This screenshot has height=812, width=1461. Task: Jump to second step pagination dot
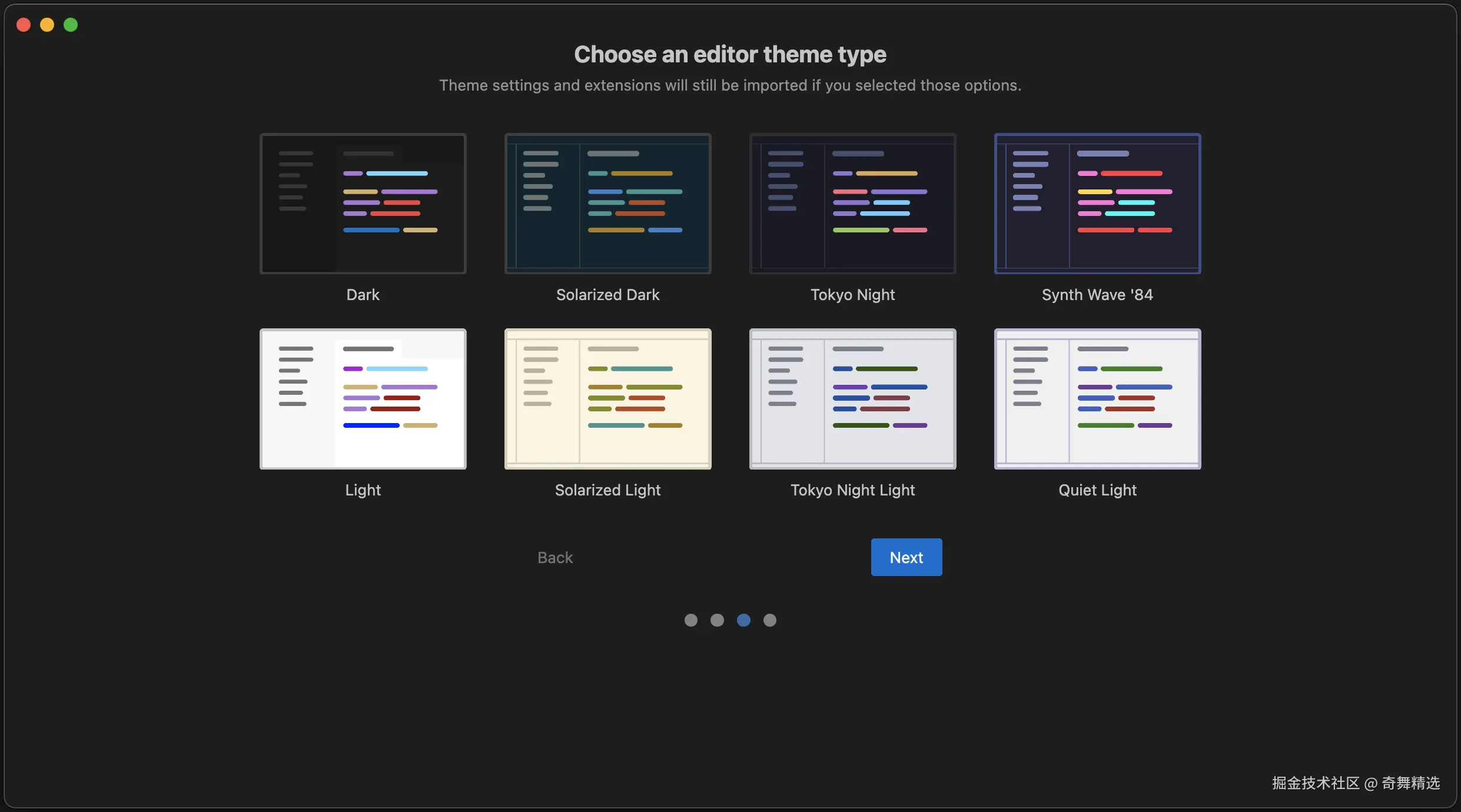point(717,620)
